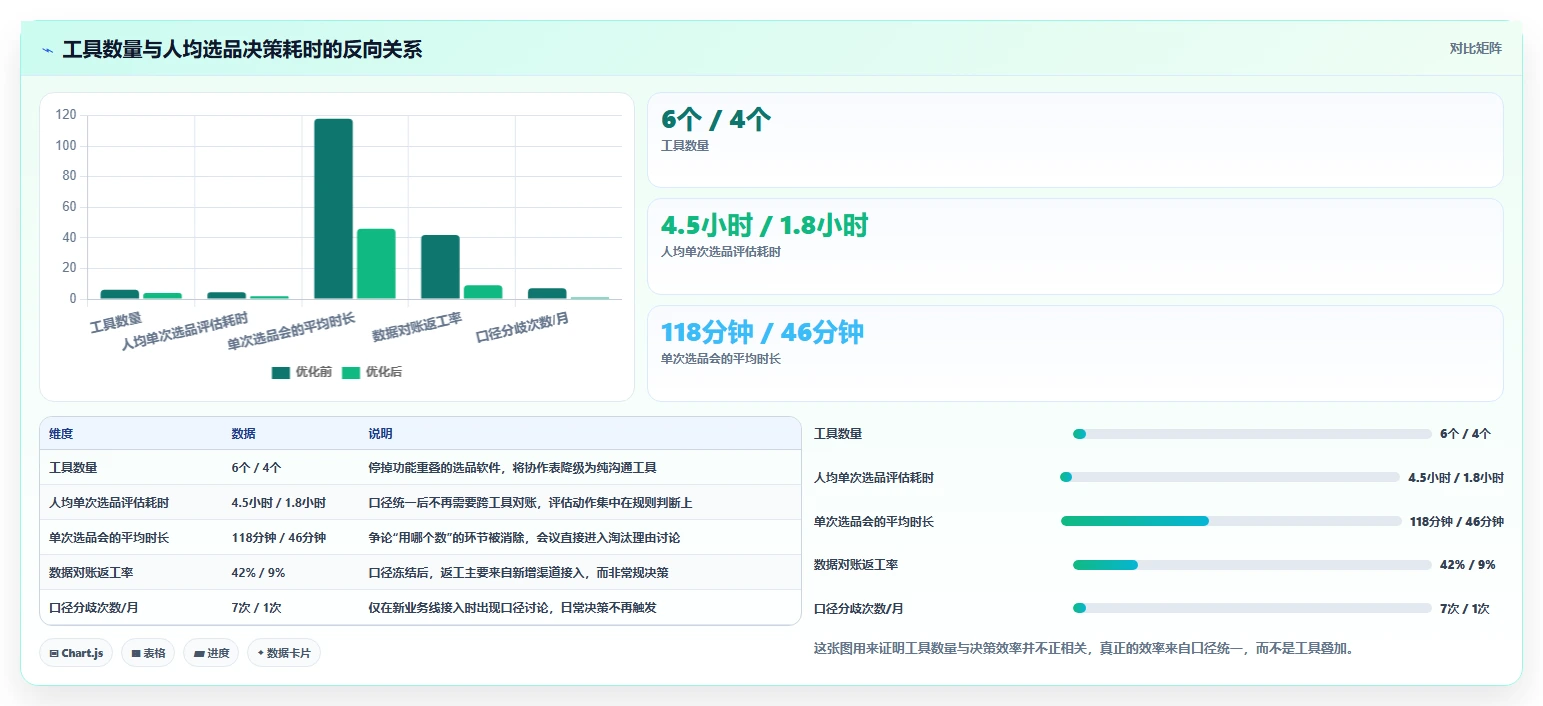Click the 进度 chip
This screenshot has width=1543, height=706.
pos(211,653)
